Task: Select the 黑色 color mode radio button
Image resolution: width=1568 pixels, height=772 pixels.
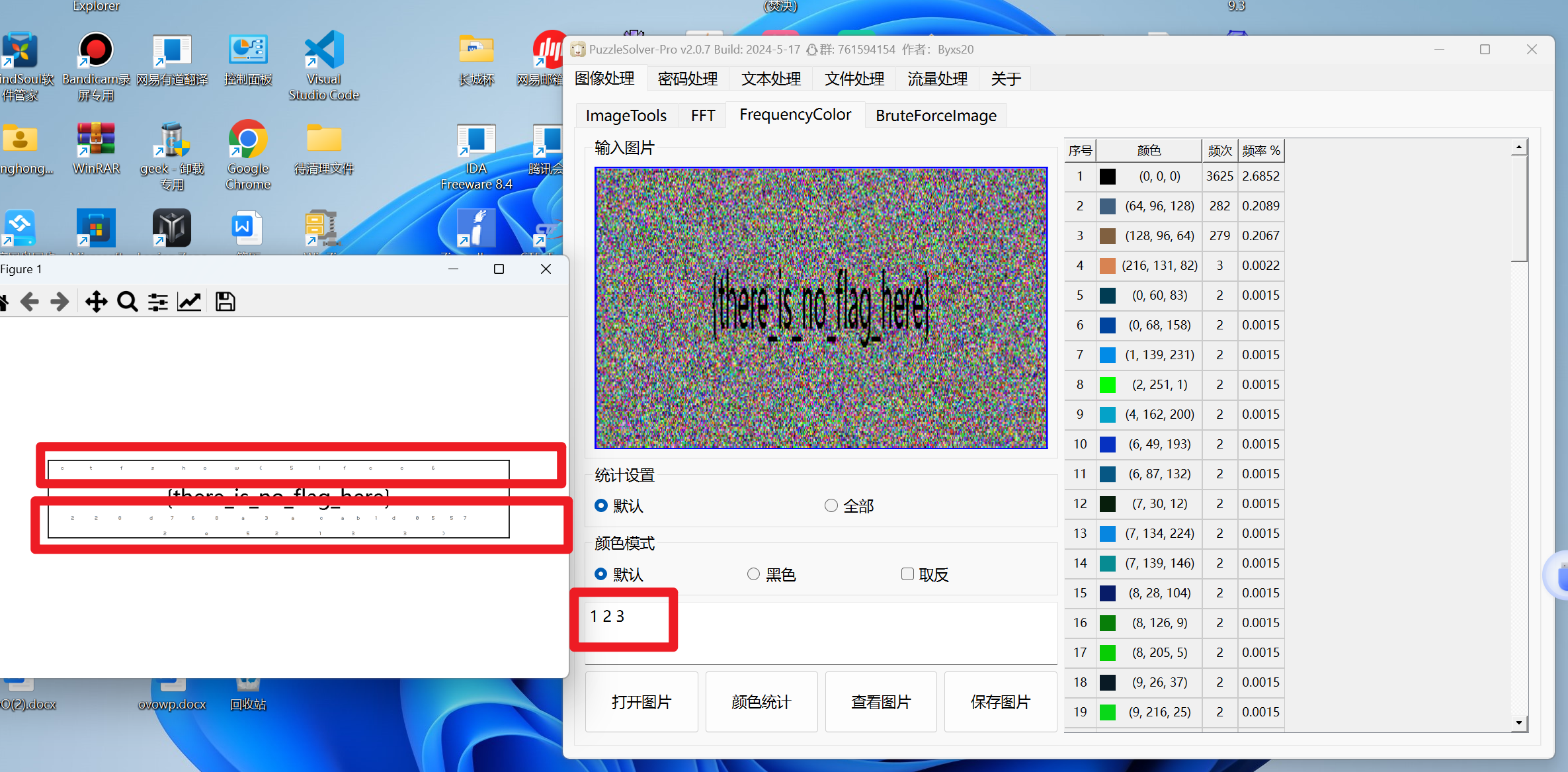Action: click(x=753, y=574)
